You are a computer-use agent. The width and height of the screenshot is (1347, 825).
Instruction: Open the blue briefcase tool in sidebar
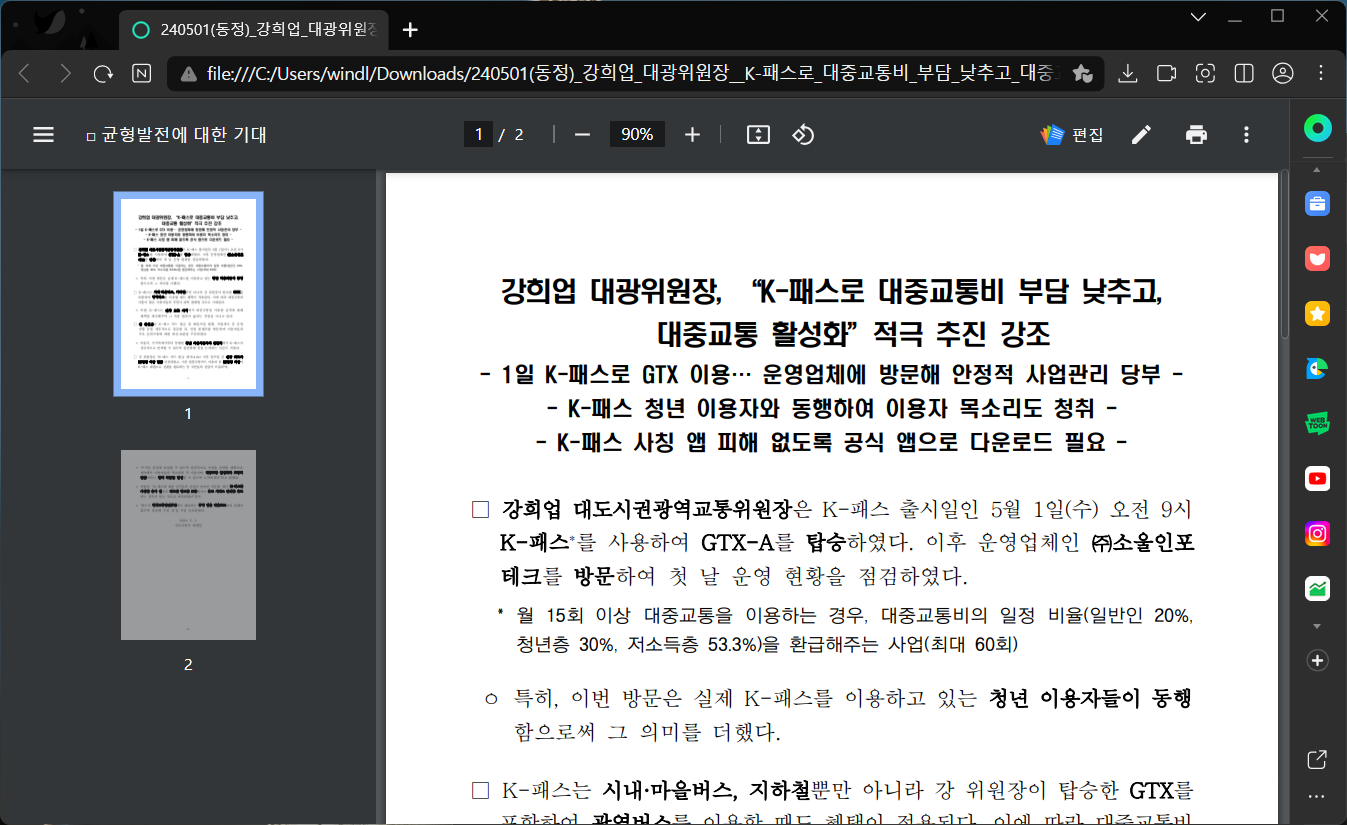(x=1318, y=204)
